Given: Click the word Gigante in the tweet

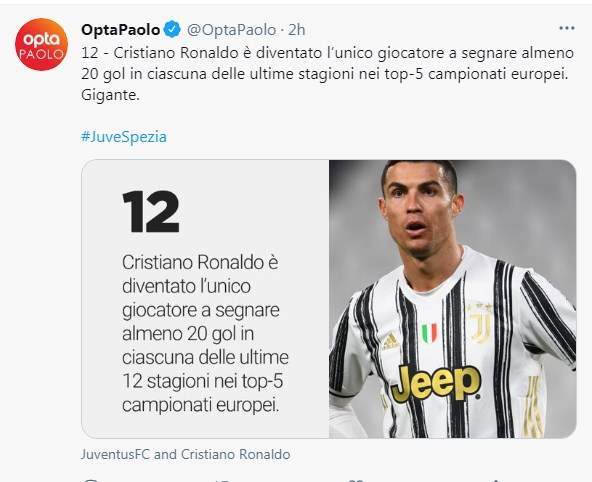Looking at the screenshot, I should pos(110,95).
